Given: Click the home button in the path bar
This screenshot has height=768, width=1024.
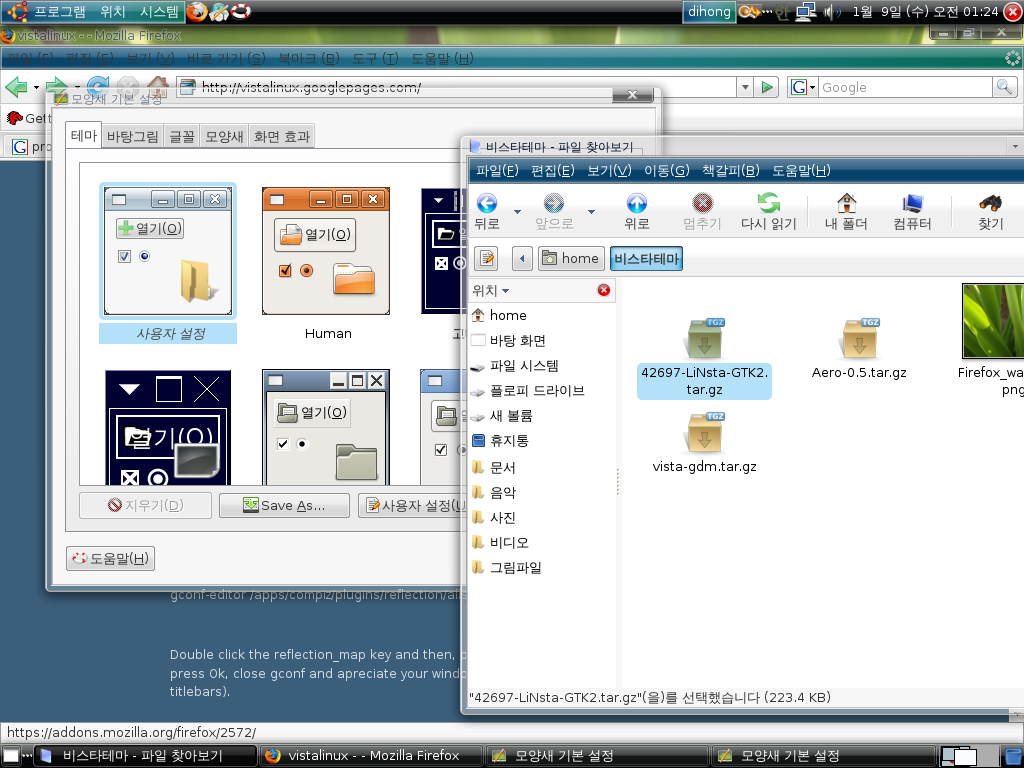Looking at the screenshot, I should pos(571,259).
